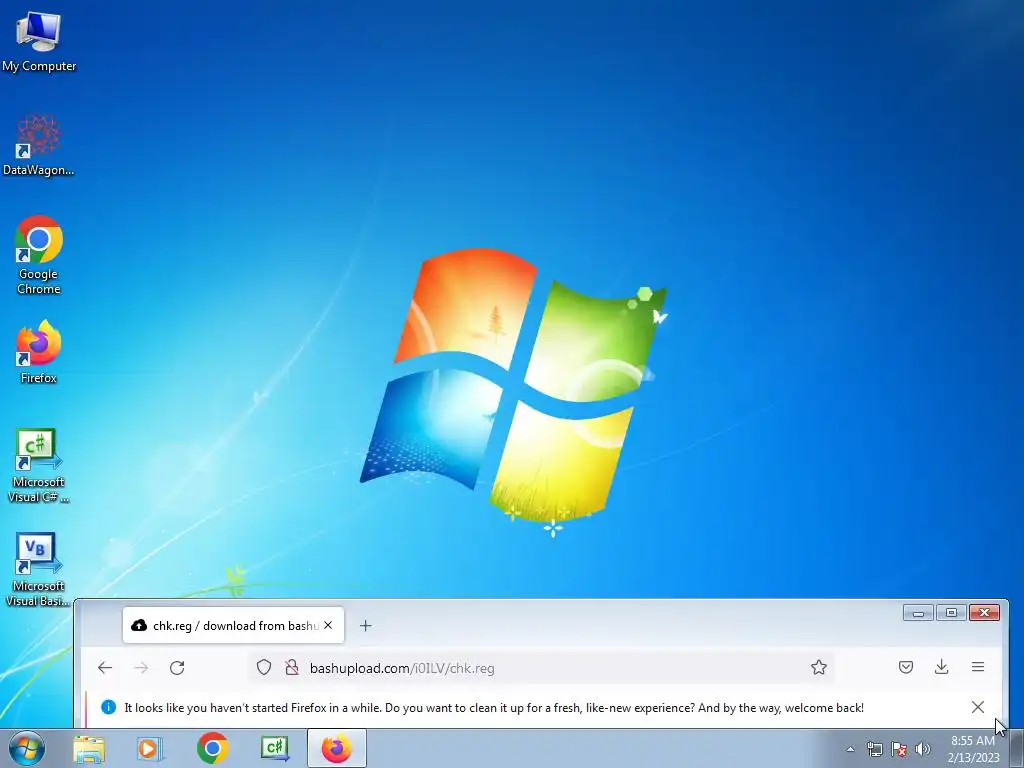1024x768 pixels.
Task: Click the Show desktop button
Action: (1017, 749)
